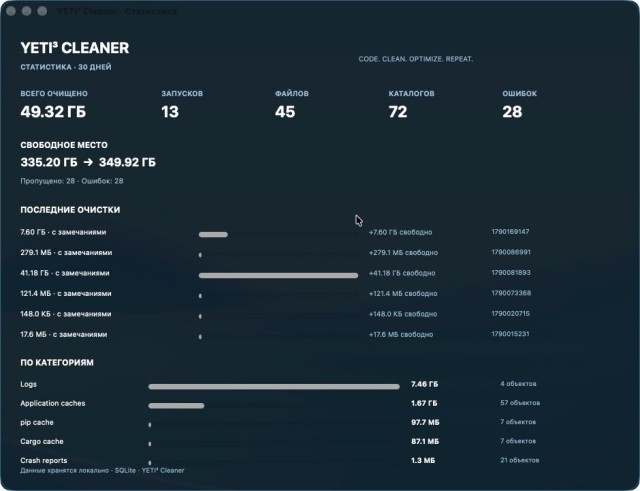Click the Logs category size bar

pyautogui.click(x=274, y=387)
